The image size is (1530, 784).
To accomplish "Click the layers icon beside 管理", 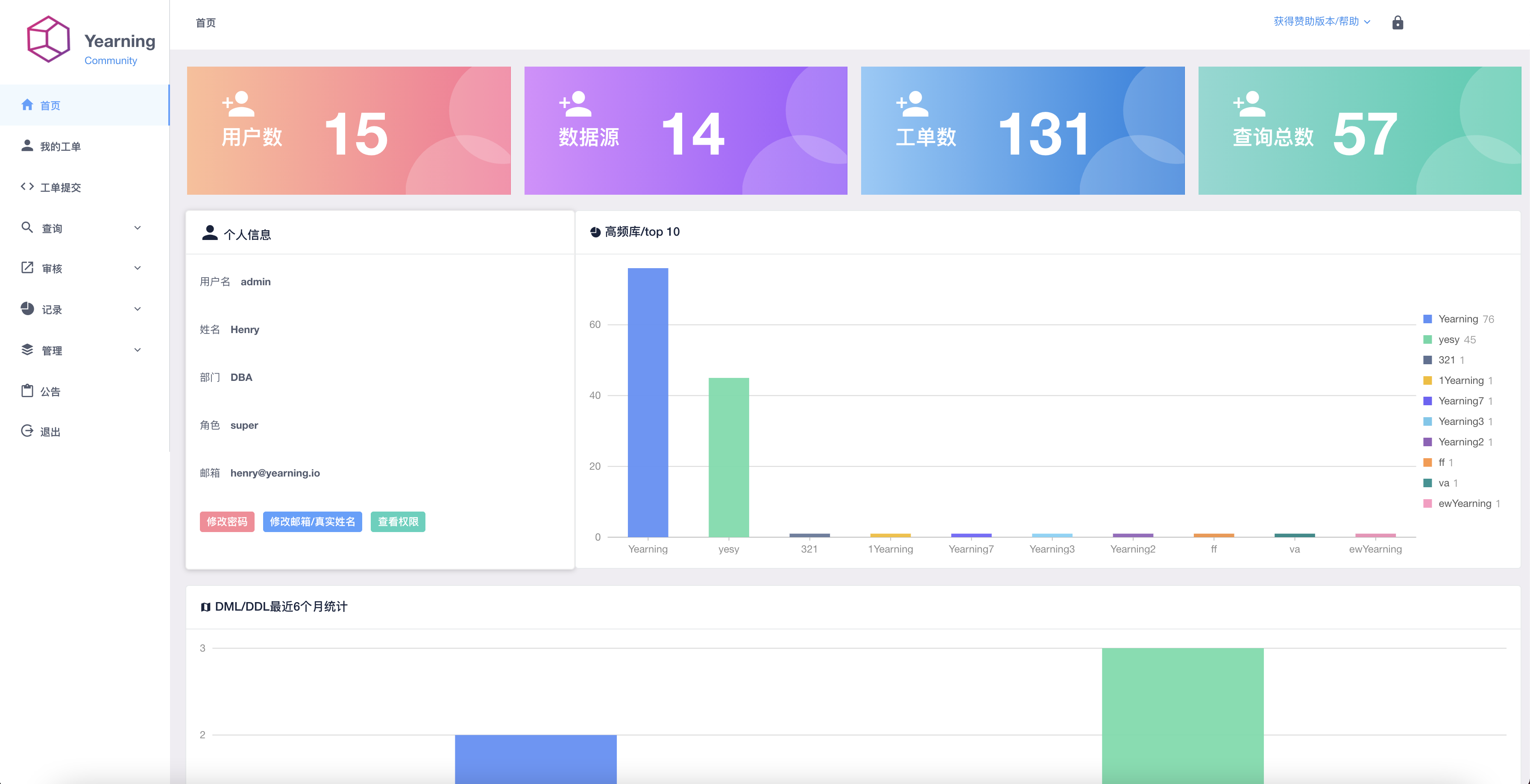I will 27,350.
